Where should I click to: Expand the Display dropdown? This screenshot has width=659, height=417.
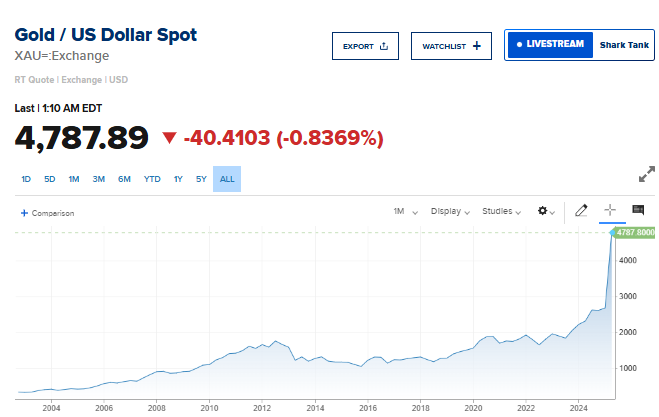pyautogui.click(x=451, y=211)
